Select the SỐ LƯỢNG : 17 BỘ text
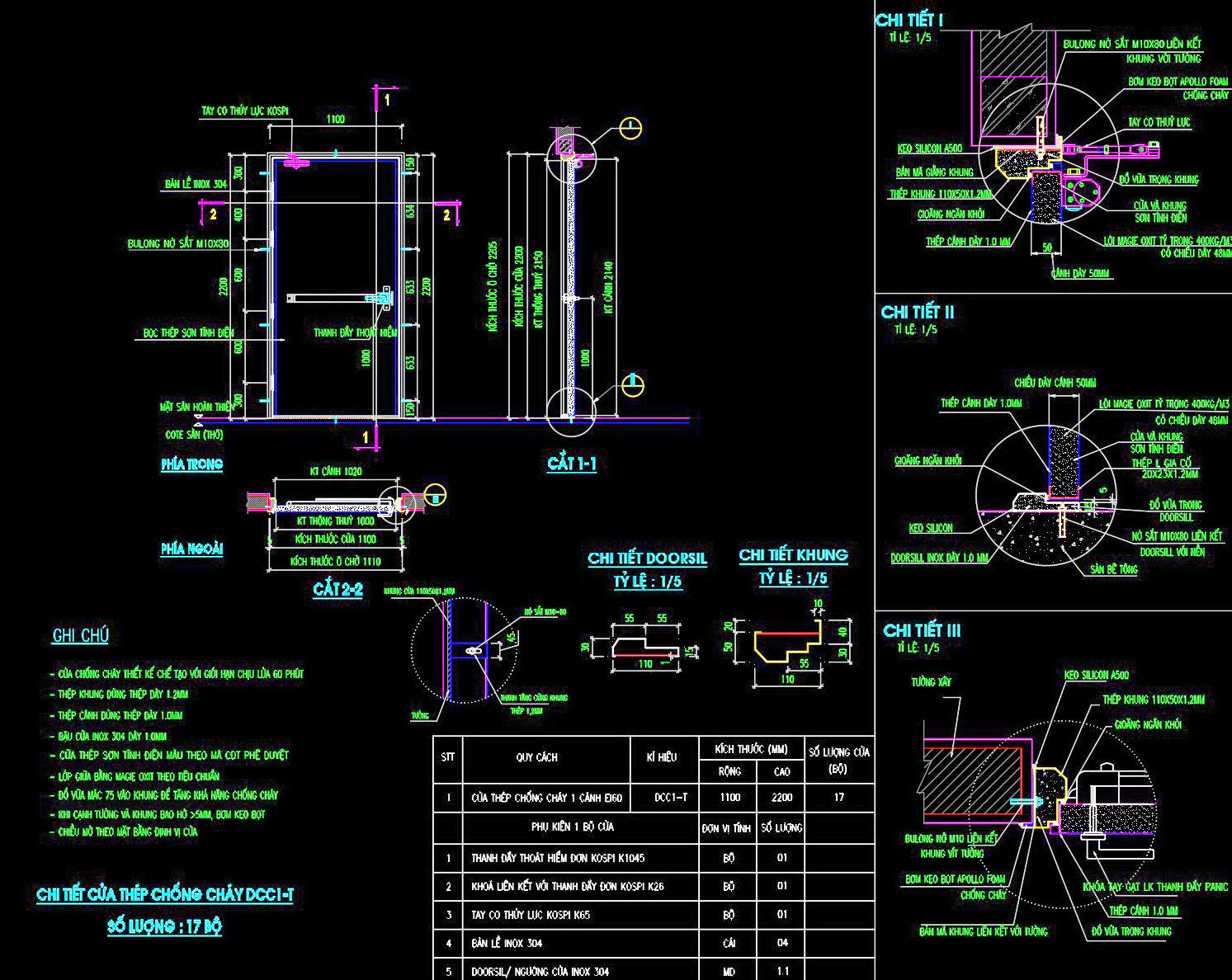This screenshot has width=1232, height=980. coord(164,926)
